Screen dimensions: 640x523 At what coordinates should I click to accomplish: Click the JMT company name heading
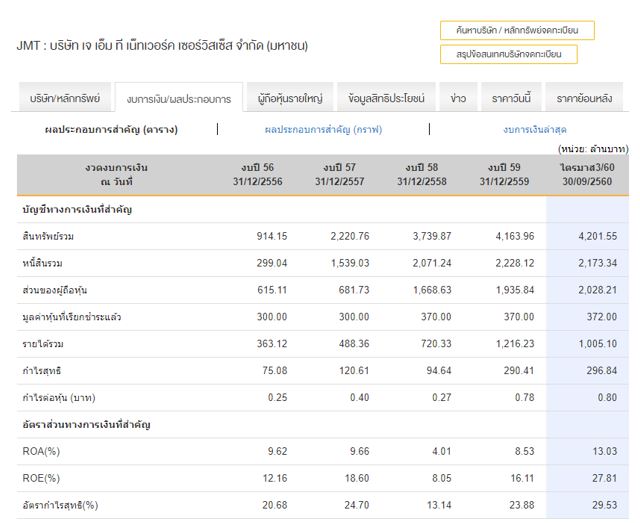click(x=162, y=46)
